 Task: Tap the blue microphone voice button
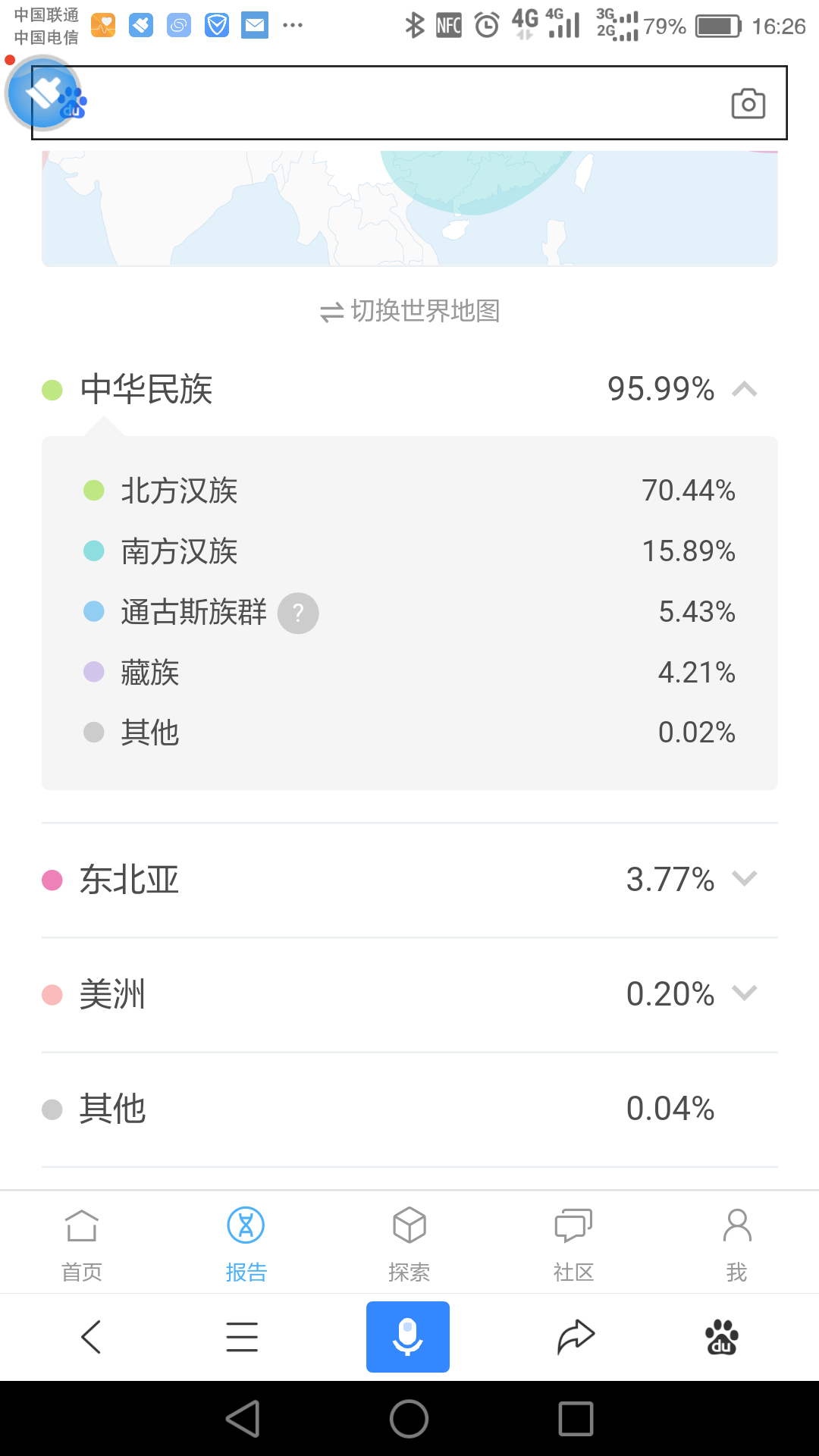[408, 1337]
